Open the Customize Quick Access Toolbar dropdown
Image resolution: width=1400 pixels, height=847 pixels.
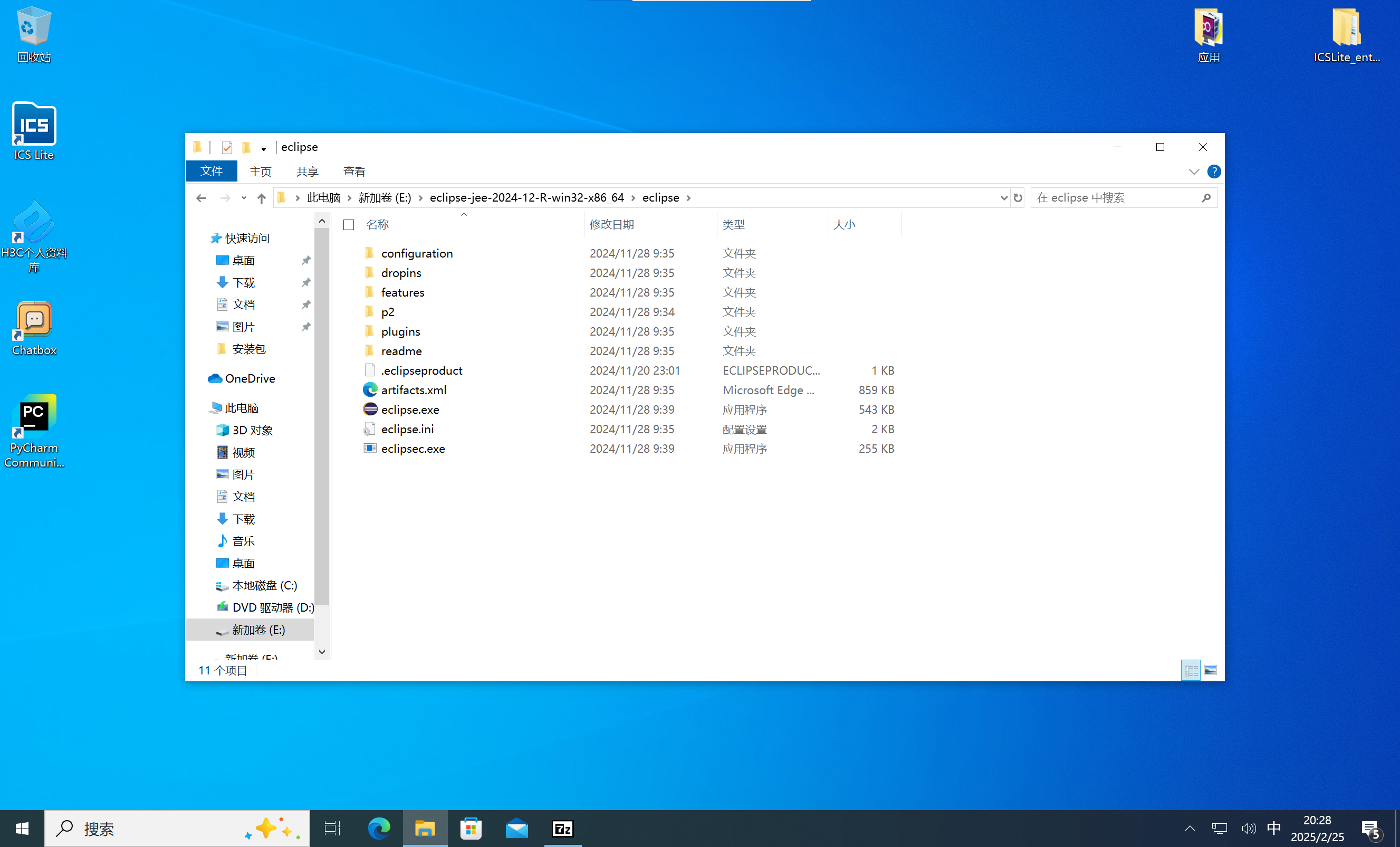pos(264,148)
